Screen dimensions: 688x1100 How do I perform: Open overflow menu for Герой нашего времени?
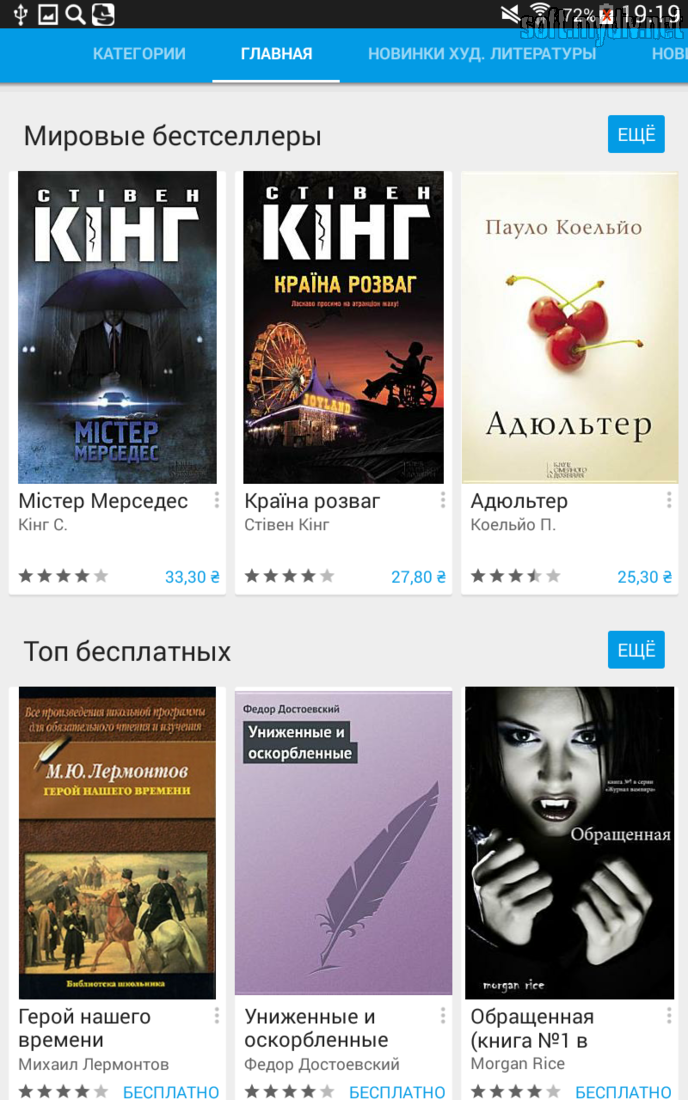pos(217,1016)
